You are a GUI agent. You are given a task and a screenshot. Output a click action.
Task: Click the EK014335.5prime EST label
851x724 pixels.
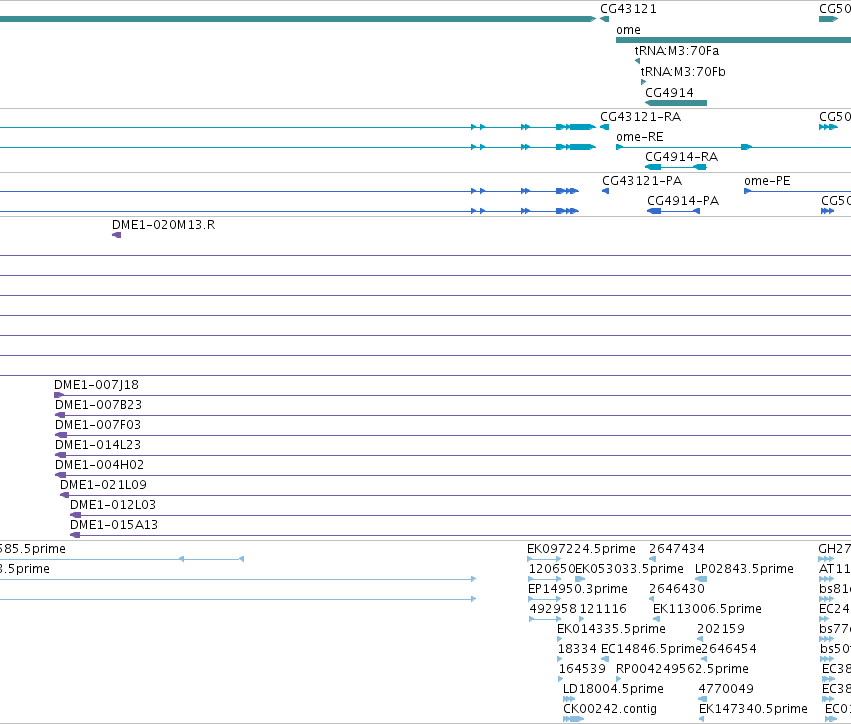click(611, 630)
